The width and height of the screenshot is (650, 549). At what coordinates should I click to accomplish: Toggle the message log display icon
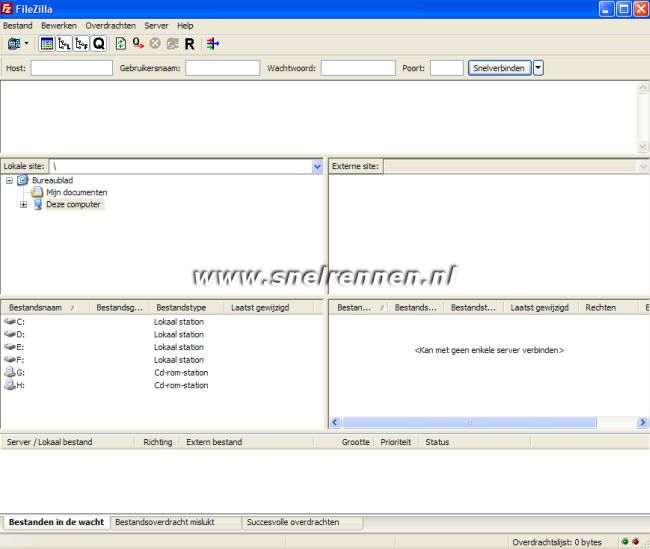pos(47,44)
